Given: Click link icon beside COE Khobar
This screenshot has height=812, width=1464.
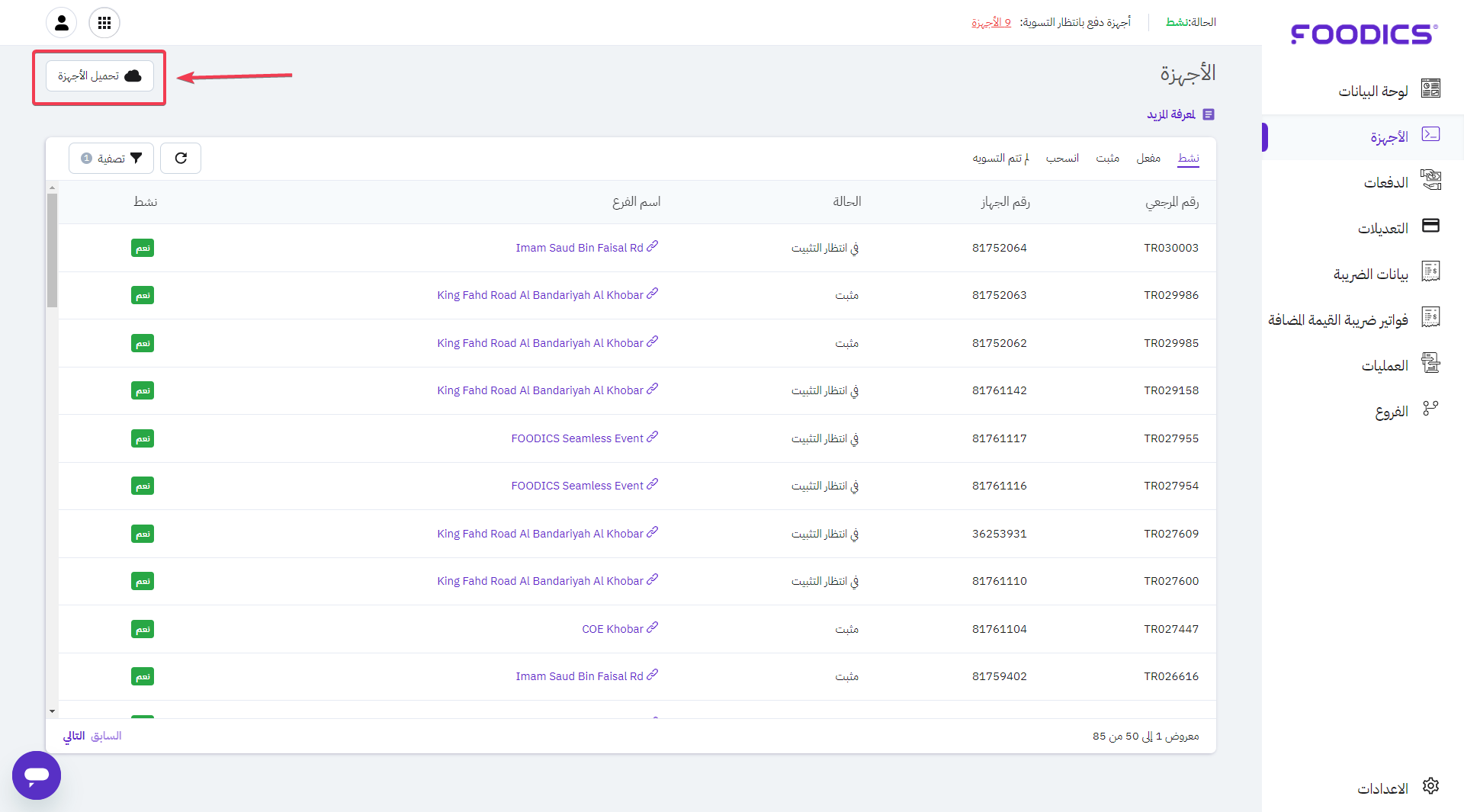Looking at the screenshot, I should (x=653, y=627).
